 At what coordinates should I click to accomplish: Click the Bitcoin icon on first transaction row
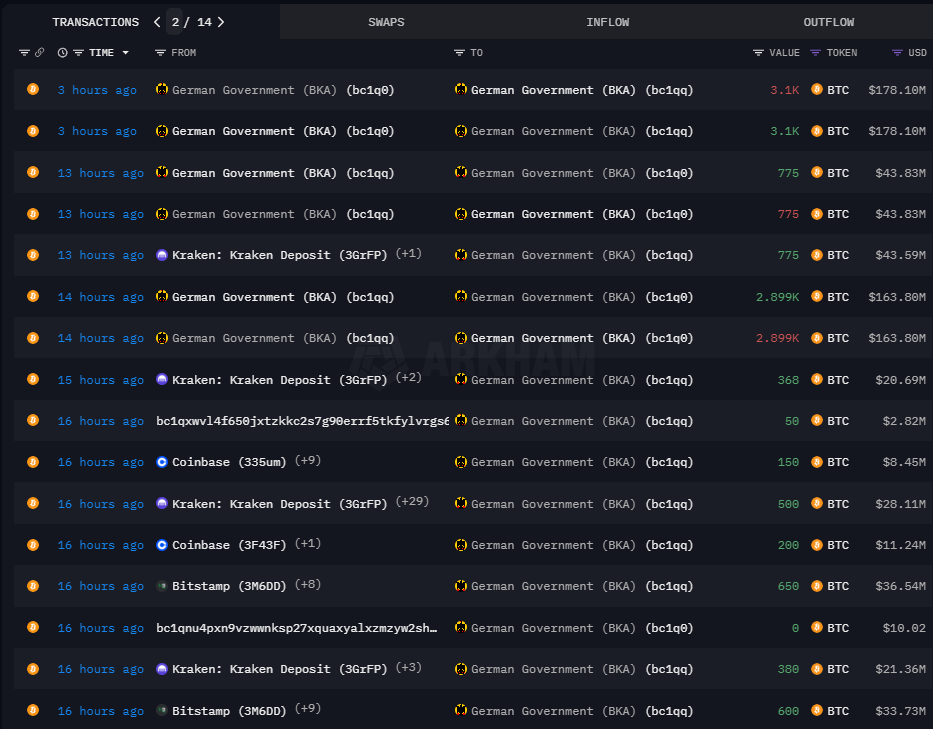pos(33,90)
